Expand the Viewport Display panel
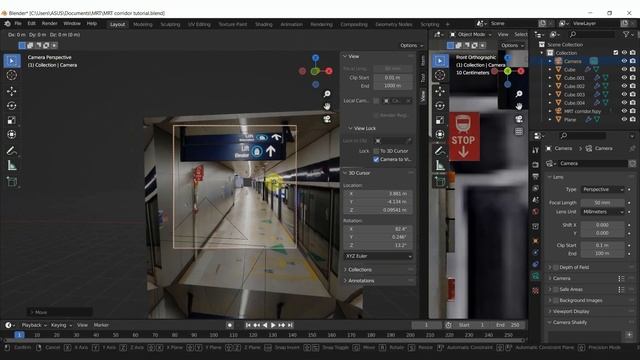640x360 pixels. pyautogui.click(x=571, y=311)
